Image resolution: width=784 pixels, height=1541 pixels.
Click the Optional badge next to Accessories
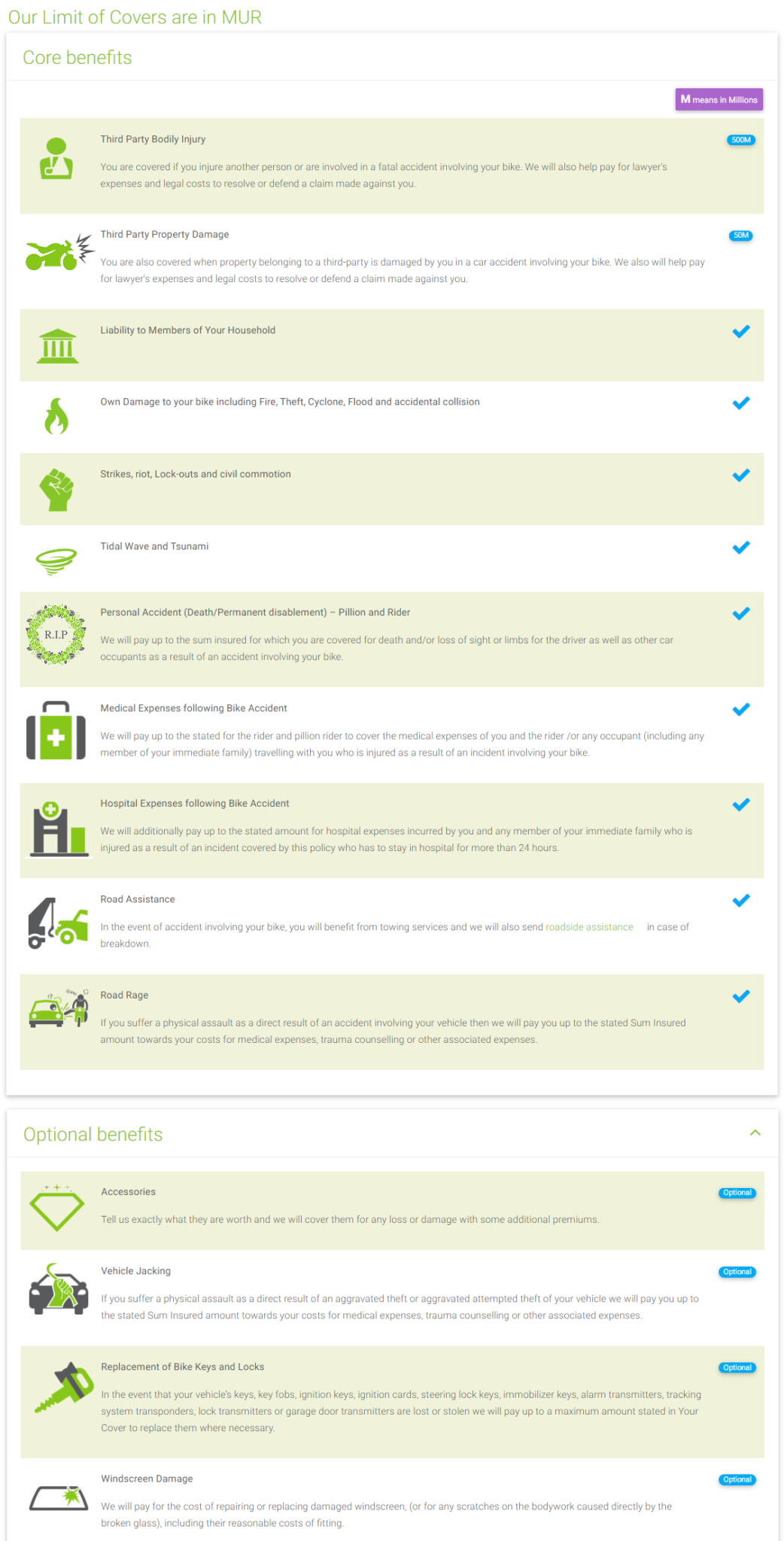[x=737, y=1193]
